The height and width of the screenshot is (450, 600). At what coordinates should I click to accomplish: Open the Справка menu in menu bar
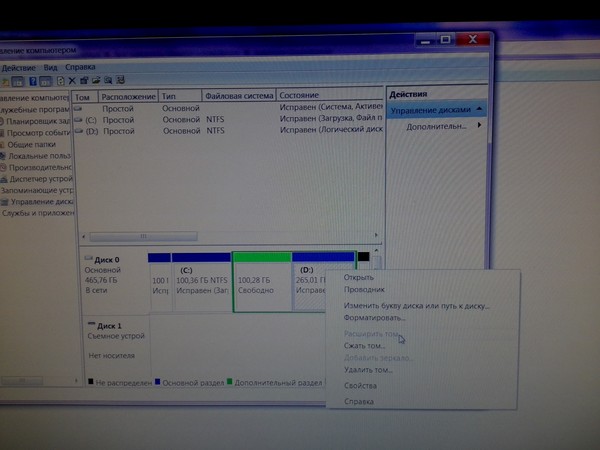pyautogui.click(x=80, y=67)
